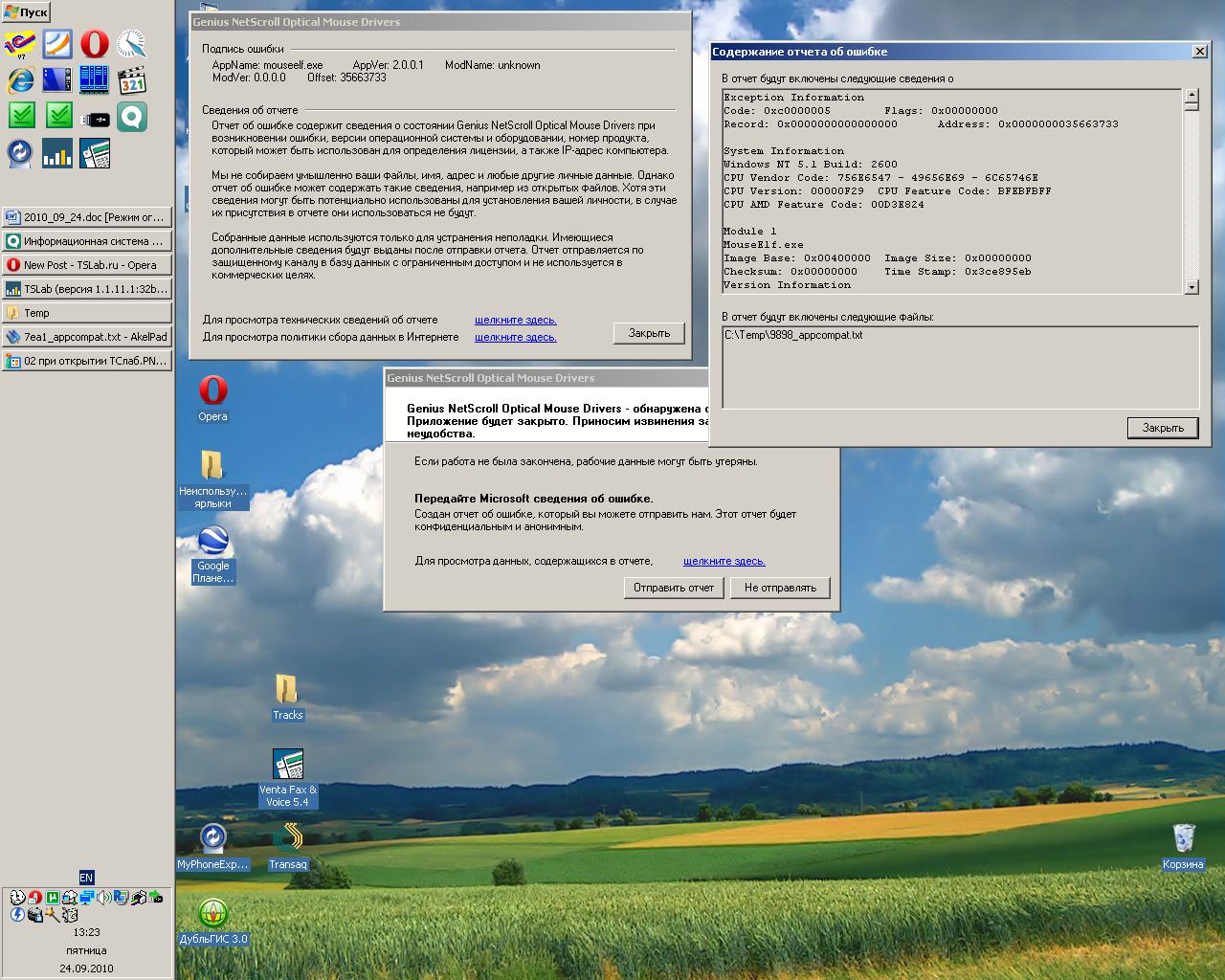
Task: Click the blue server racks quick launch icon
Action: point(95,80)
